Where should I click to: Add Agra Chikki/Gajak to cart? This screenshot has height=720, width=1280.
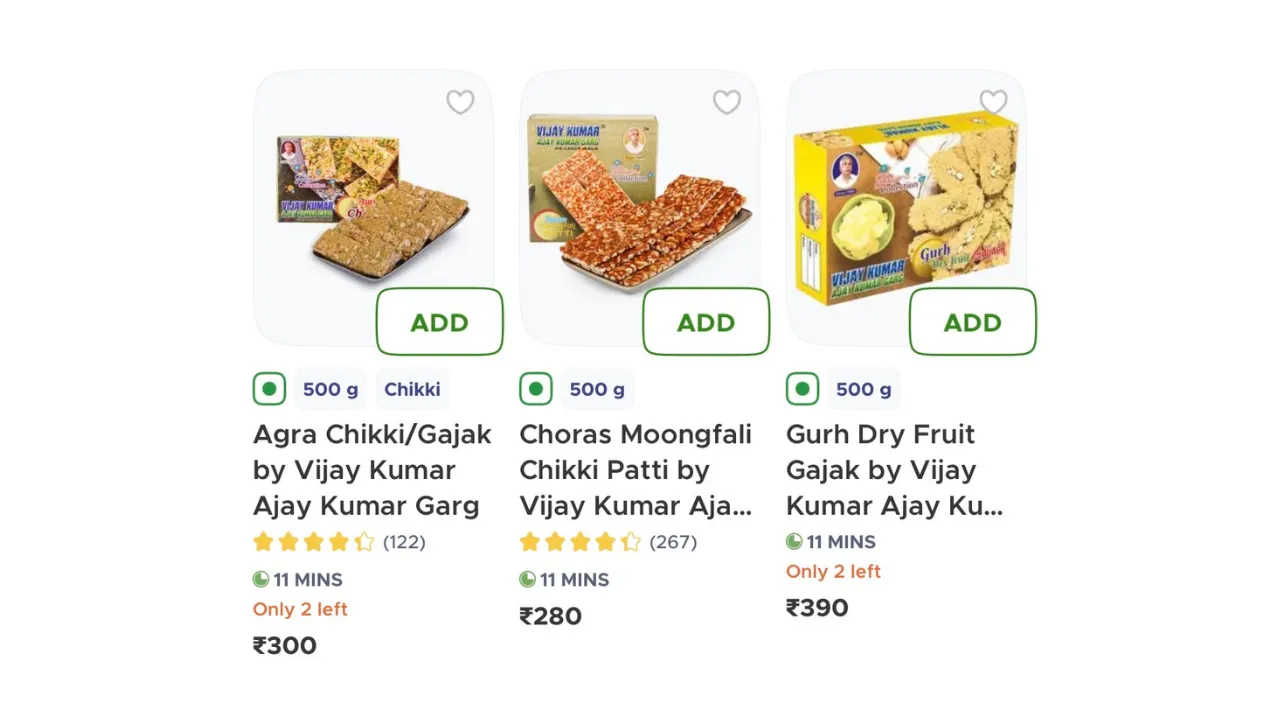(x=439, y=322)
